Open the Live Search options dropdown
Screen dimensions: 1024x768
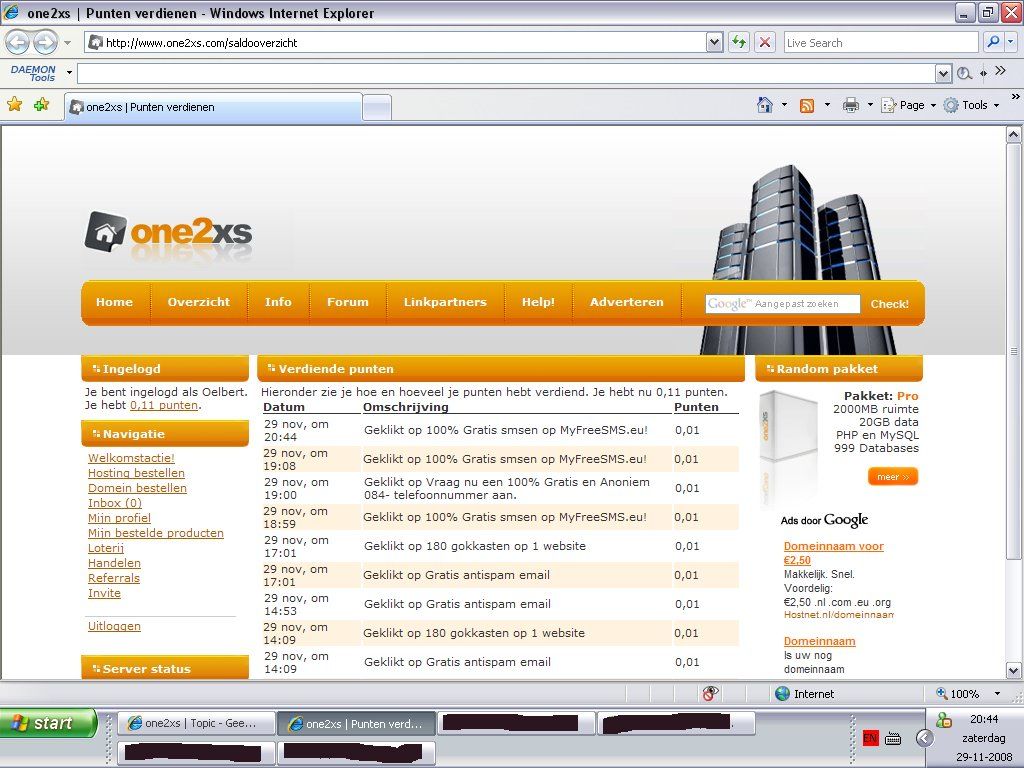click(x=1011, y=42)
